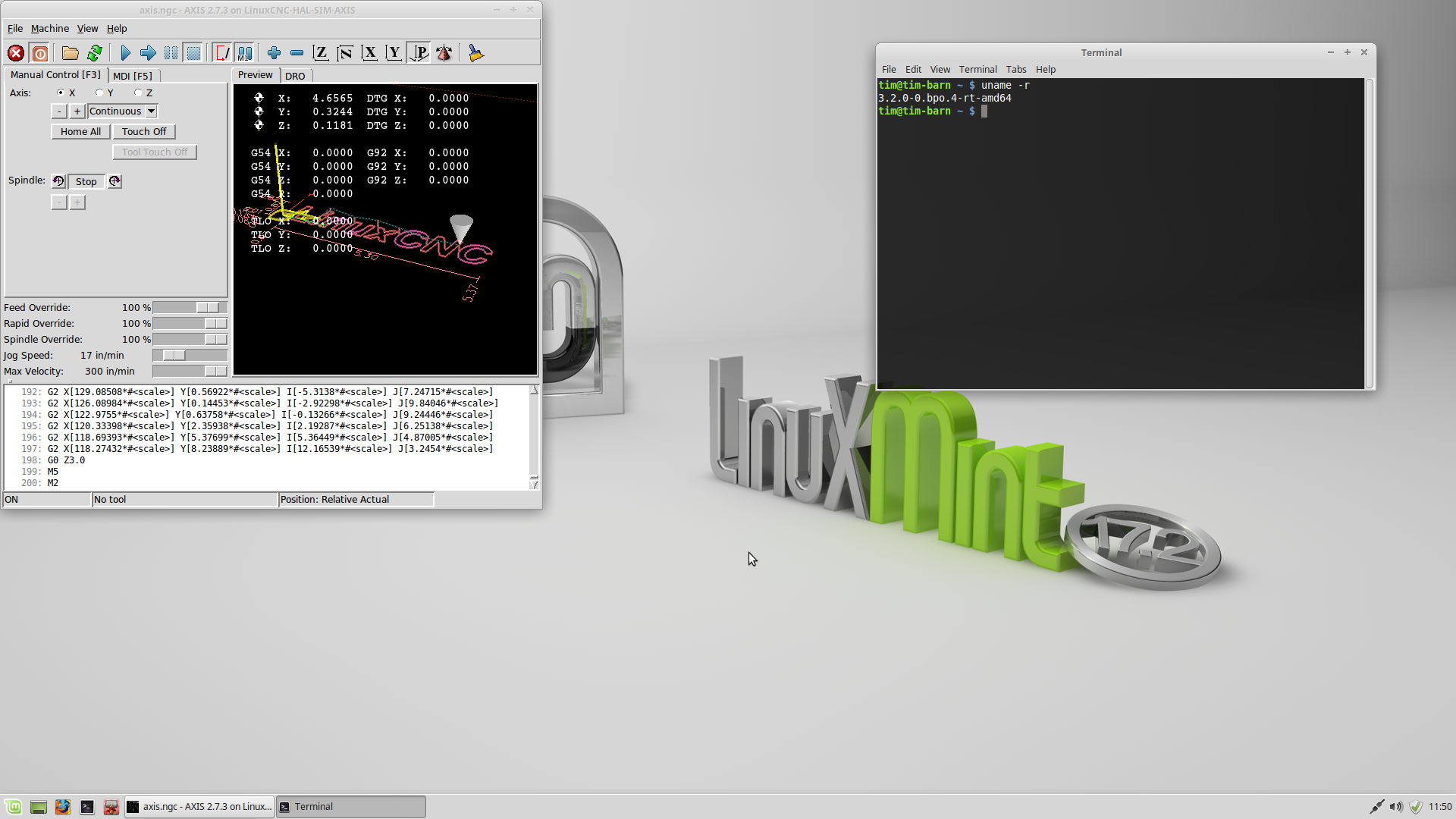1456x819 pixels.
Task: Start spindle counterclockwise with the left spindle icon
Action: 58,181
